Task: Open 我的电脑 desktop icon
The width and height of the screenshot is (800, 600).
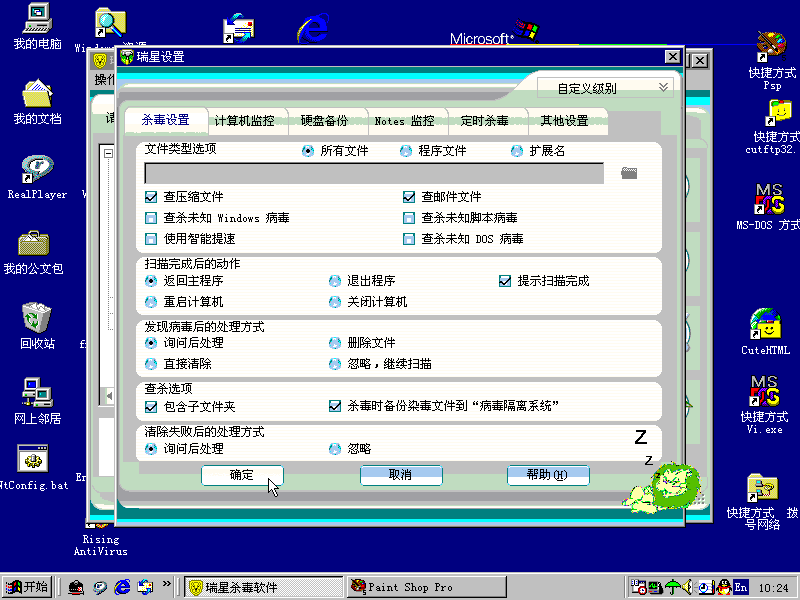Action: click(37, 19)
